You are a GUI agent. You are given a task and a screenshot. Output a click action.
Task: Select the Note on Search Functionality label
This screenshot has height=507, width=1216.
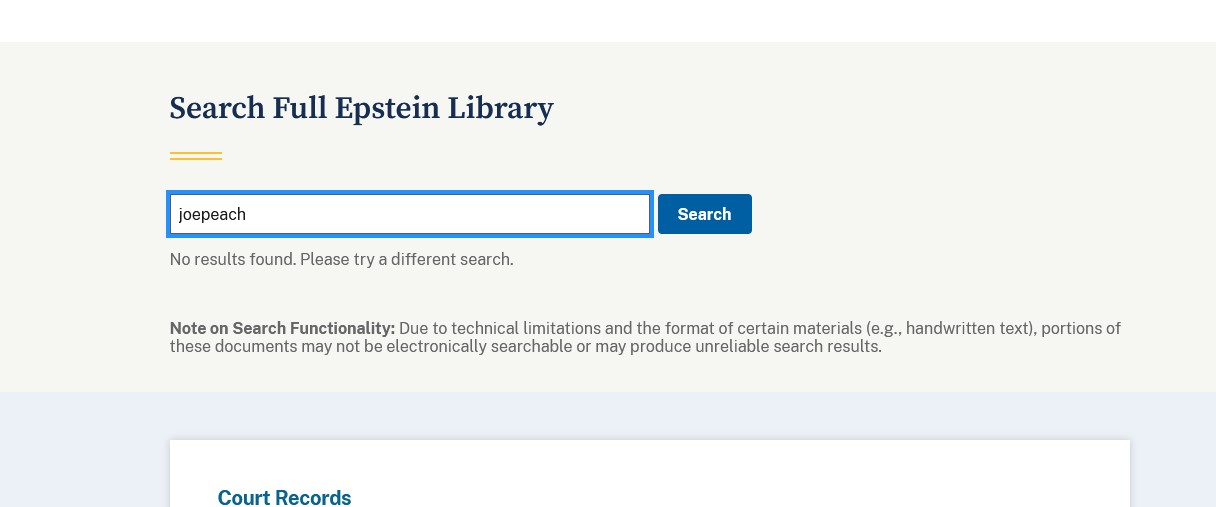282,328
